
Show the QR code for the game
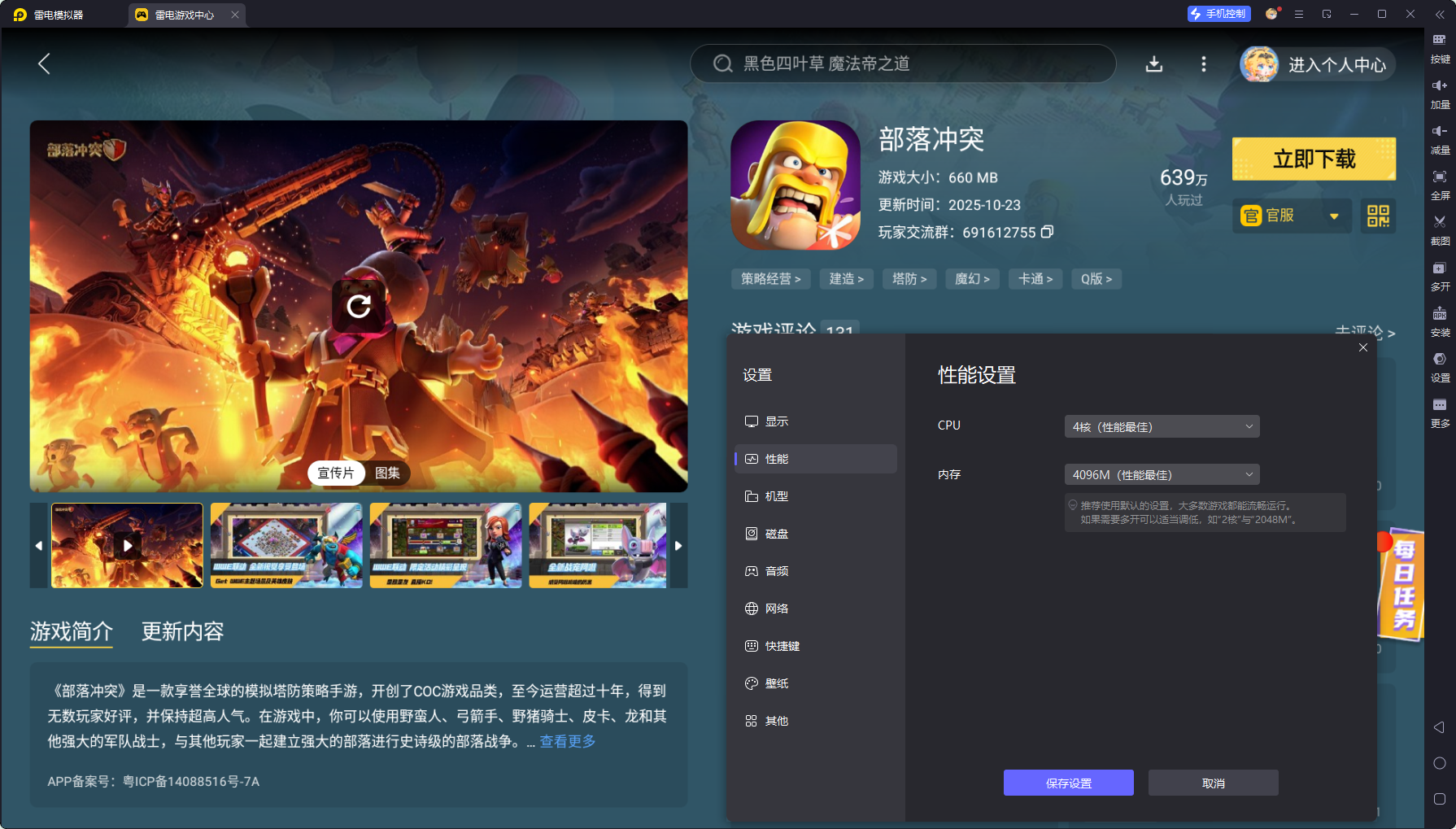(1378, 216)
